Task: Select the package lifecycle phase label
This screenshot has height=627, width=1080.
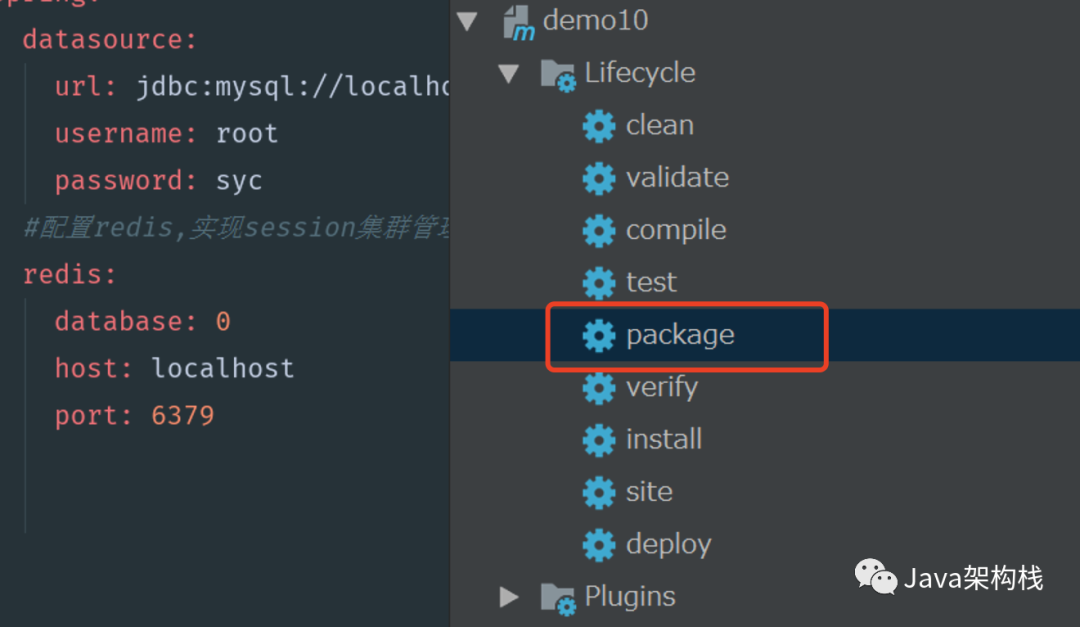Action: tap(680, 335)
